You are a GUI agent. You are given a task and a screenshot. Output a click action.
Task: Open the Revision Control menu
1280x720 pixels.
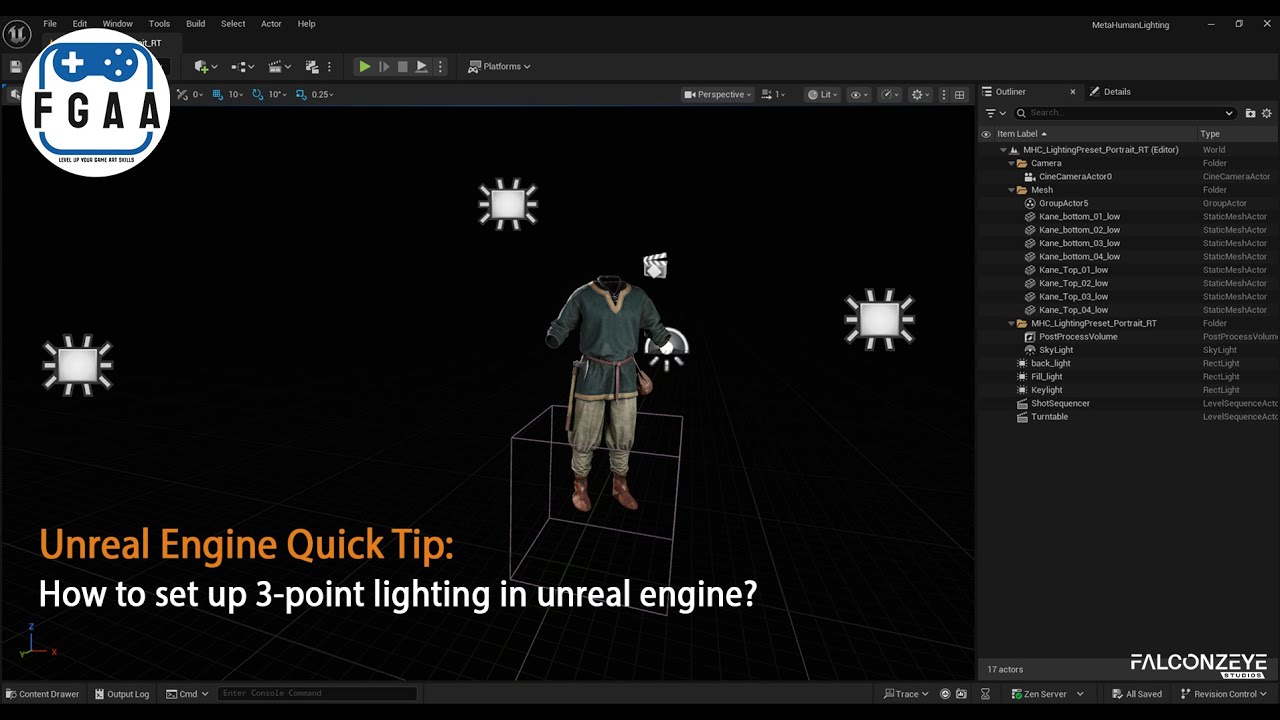click(x=1224, y=694)
